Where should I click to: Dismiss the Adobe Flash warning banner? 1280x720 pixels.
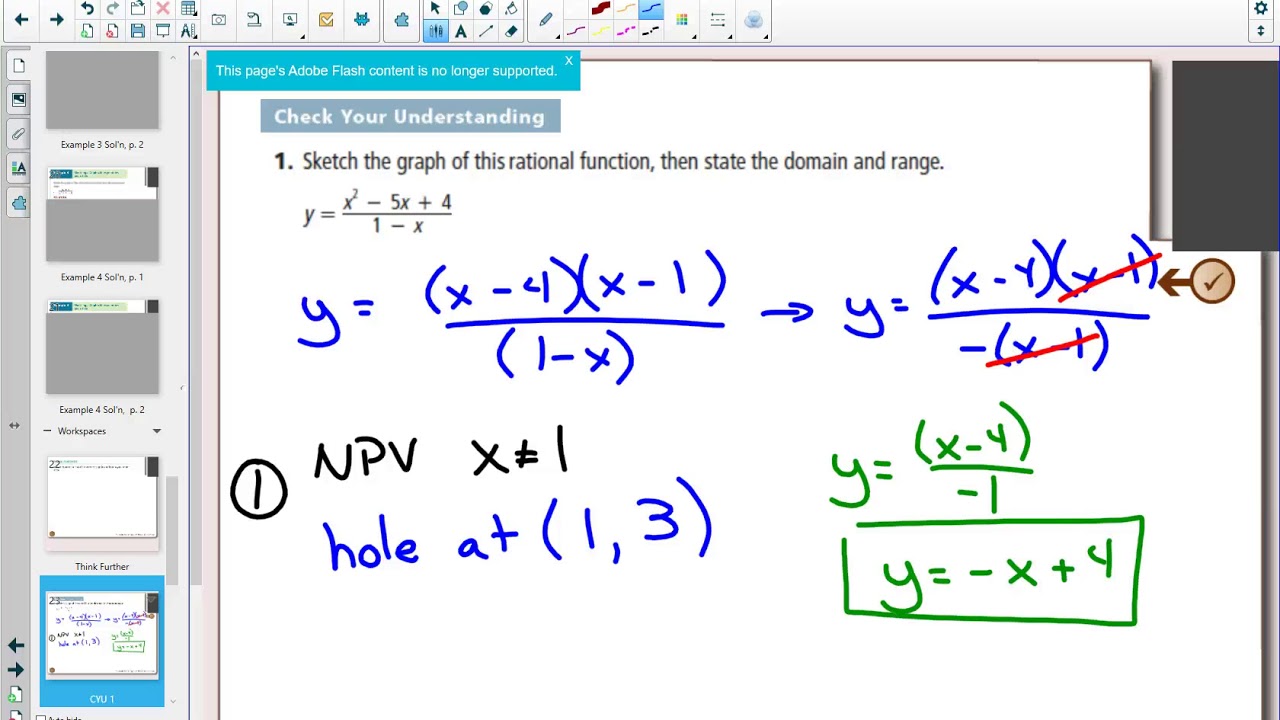tap(569, 61)
